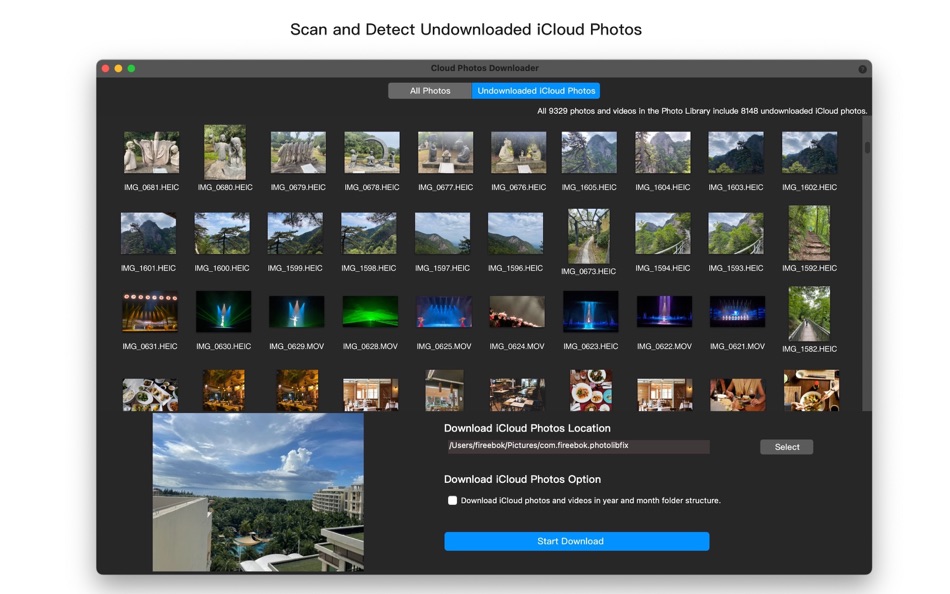Select video thumbnail IMG_0625.MOV
The width and height of the screenshot is (950, 594).
click(444, 312)
